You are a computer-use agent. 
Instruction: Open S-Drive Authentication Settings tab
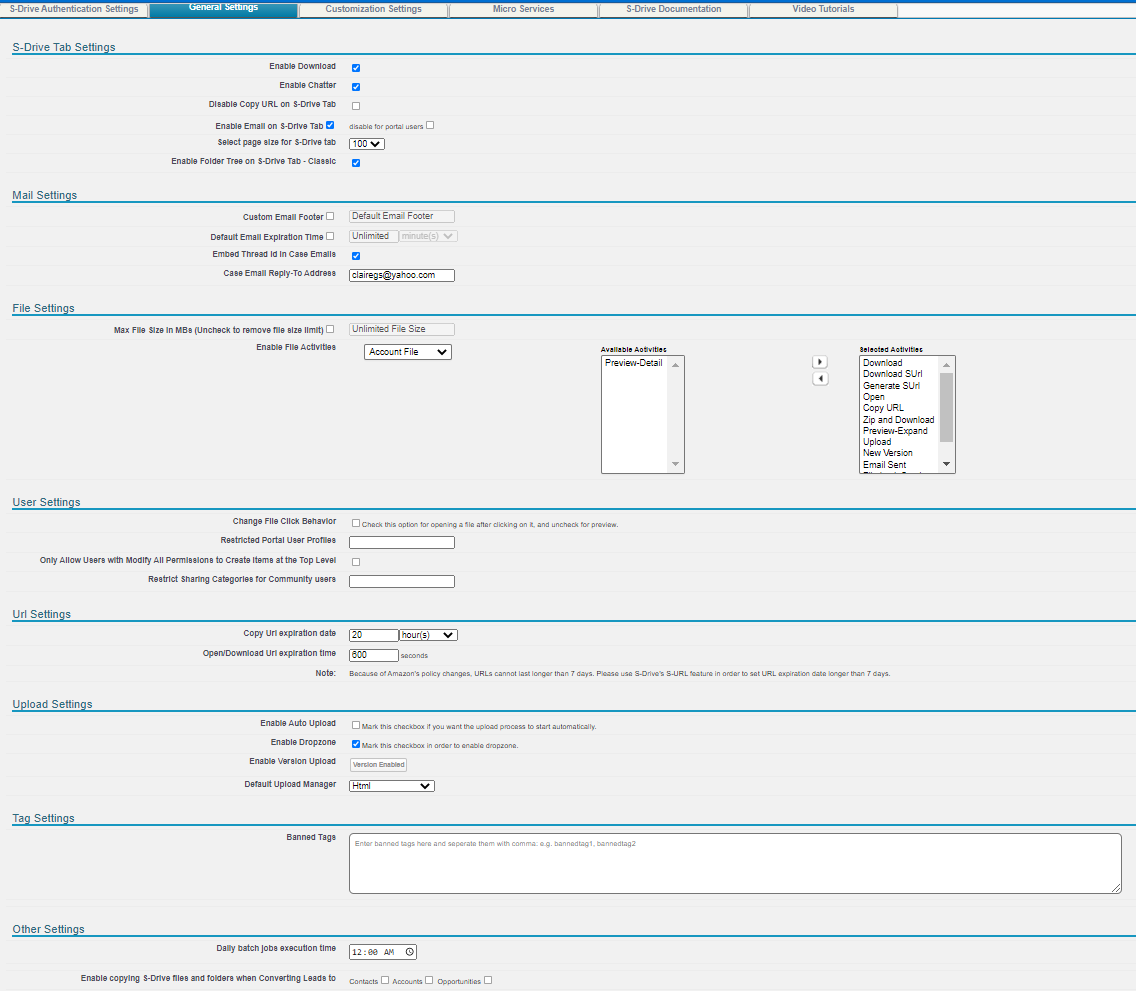[x=74, y=9]
